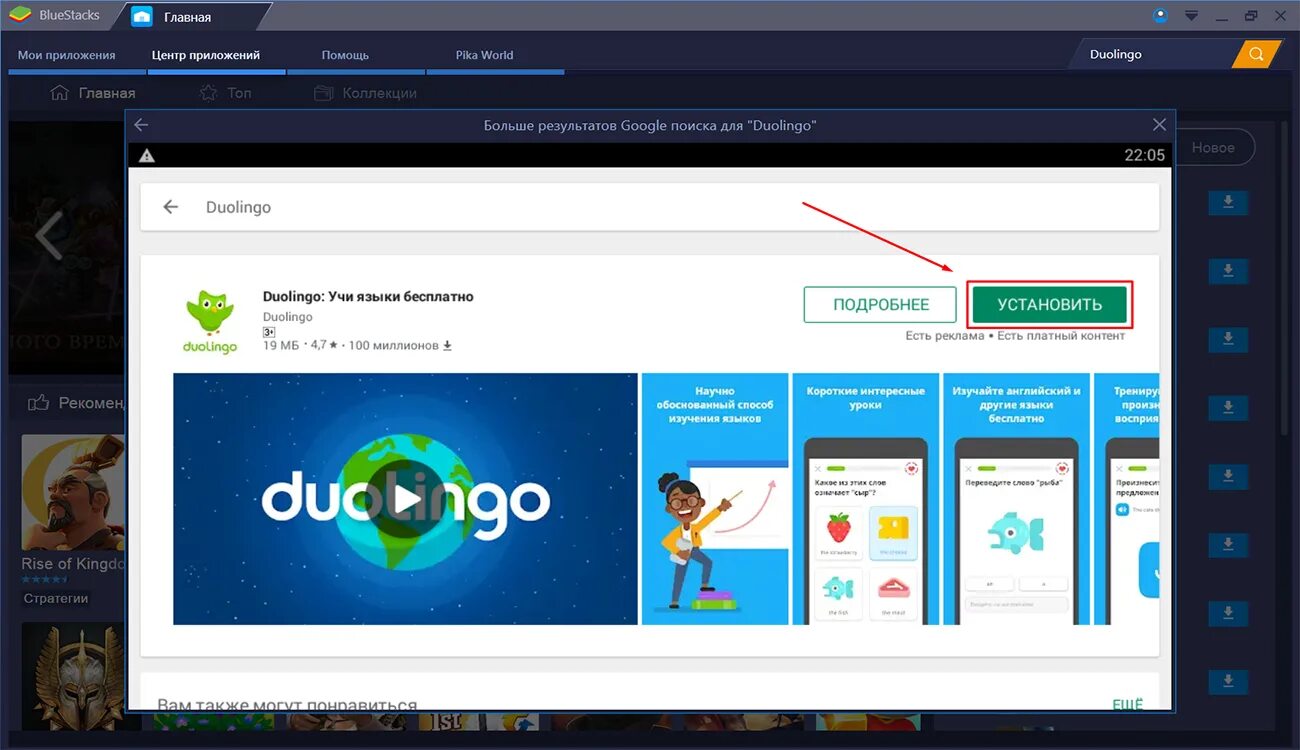Click the previous banner left chevron
This screenshot has height=750, width=1300.
pyautogui.click(x=48, y=236)
